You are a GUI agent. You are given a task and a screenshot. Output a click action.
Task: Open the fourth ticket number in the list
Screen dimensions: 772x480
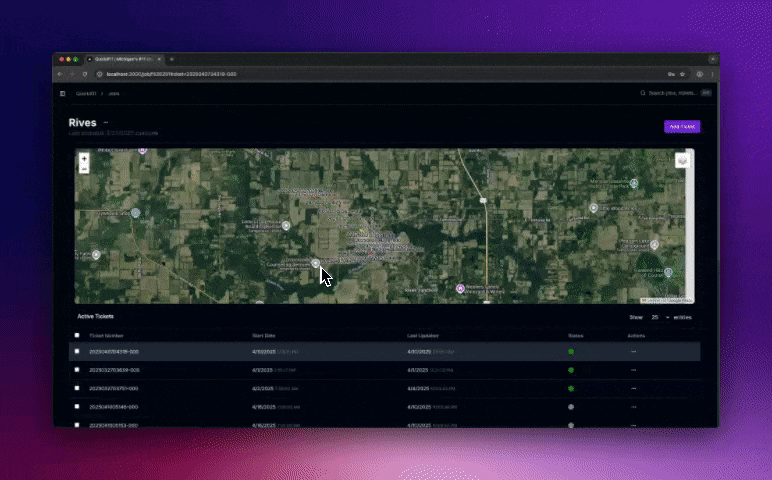click(x=114, y=407)
